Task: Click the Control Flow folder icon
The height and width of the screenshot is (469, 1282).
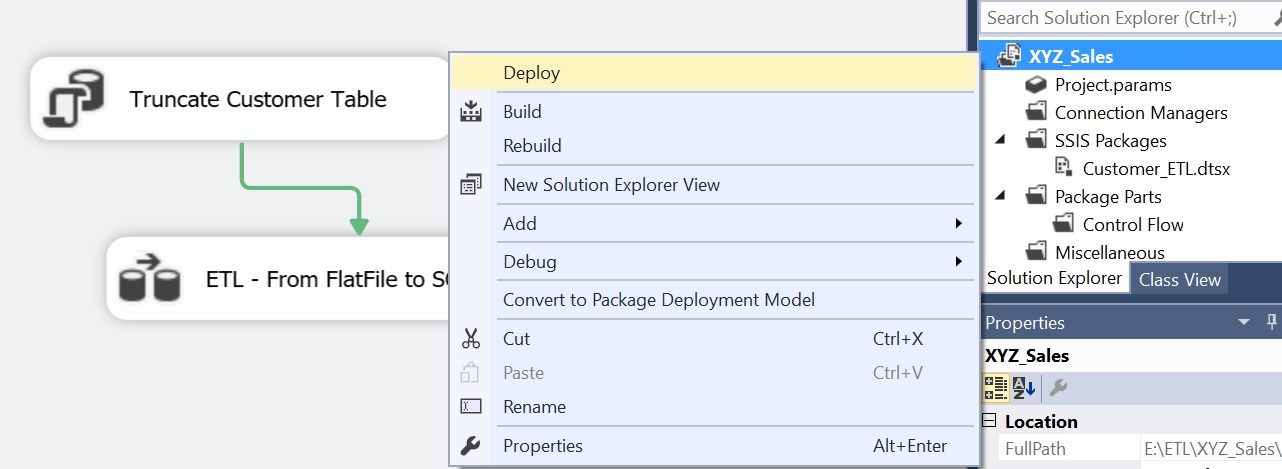Action: point(1065,225)
